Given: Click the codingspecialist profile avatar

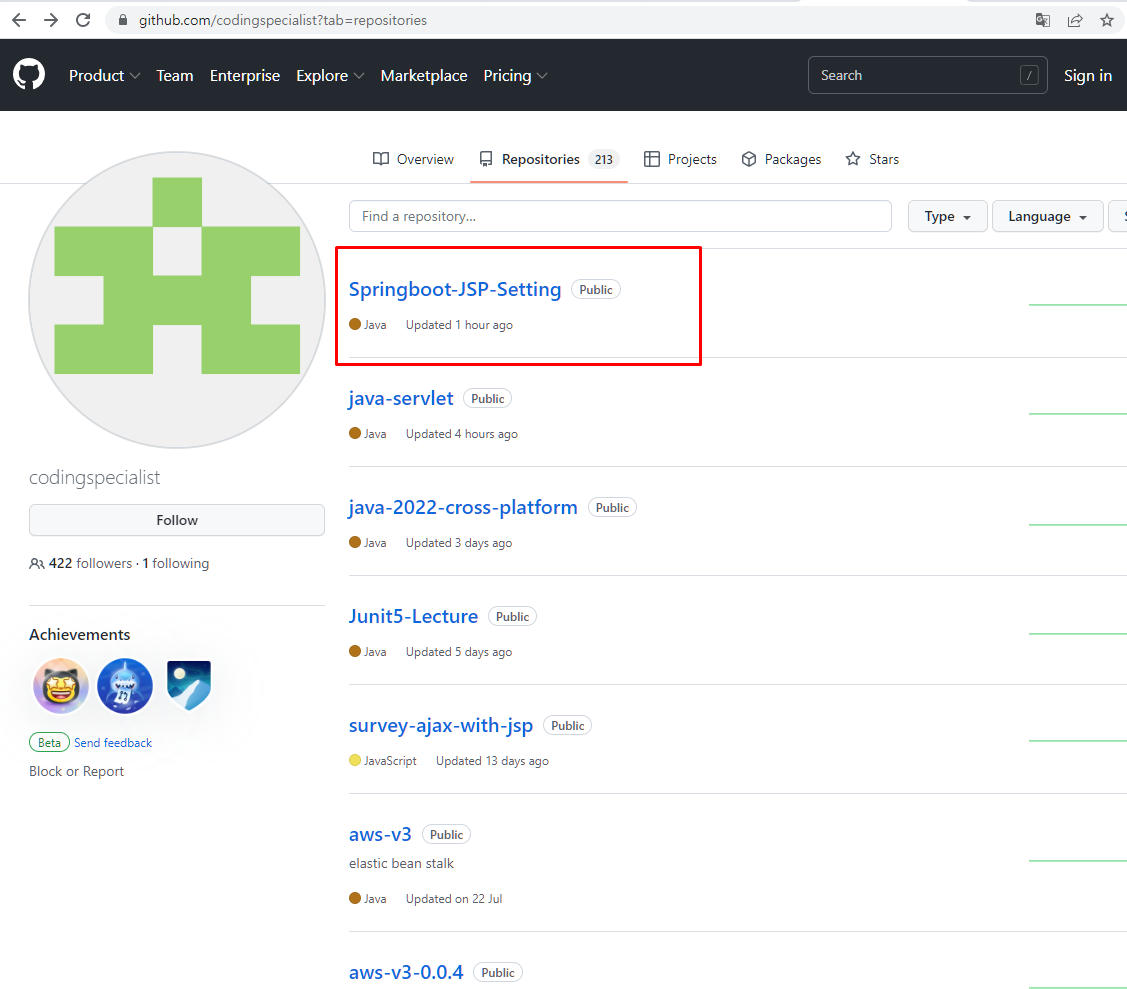Looking at the screenshot, I should (177, 300).
